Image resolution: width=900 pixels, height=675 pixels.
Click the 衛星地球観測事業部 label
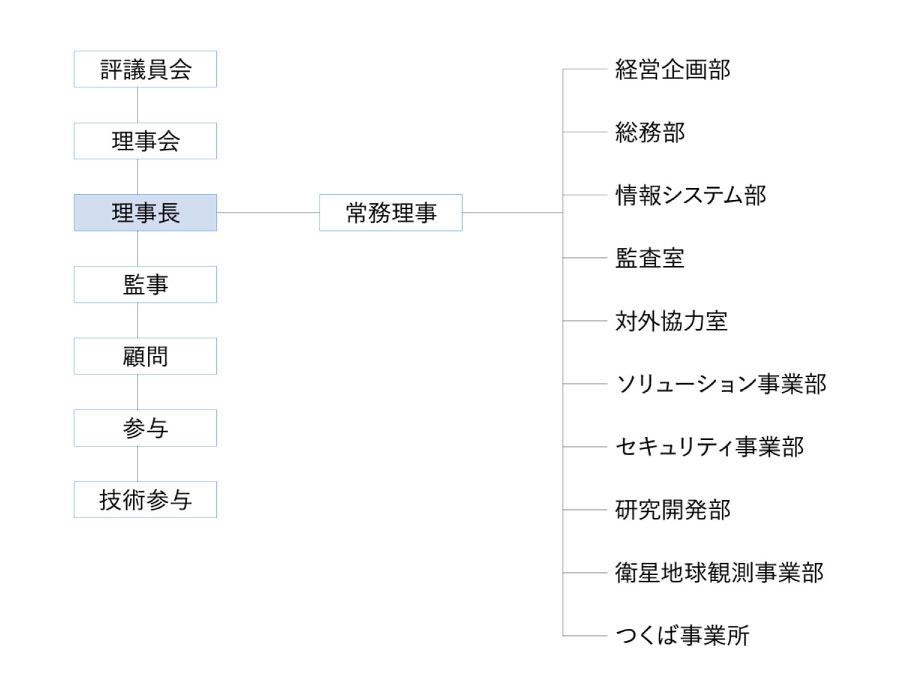[x=719, y=572]
